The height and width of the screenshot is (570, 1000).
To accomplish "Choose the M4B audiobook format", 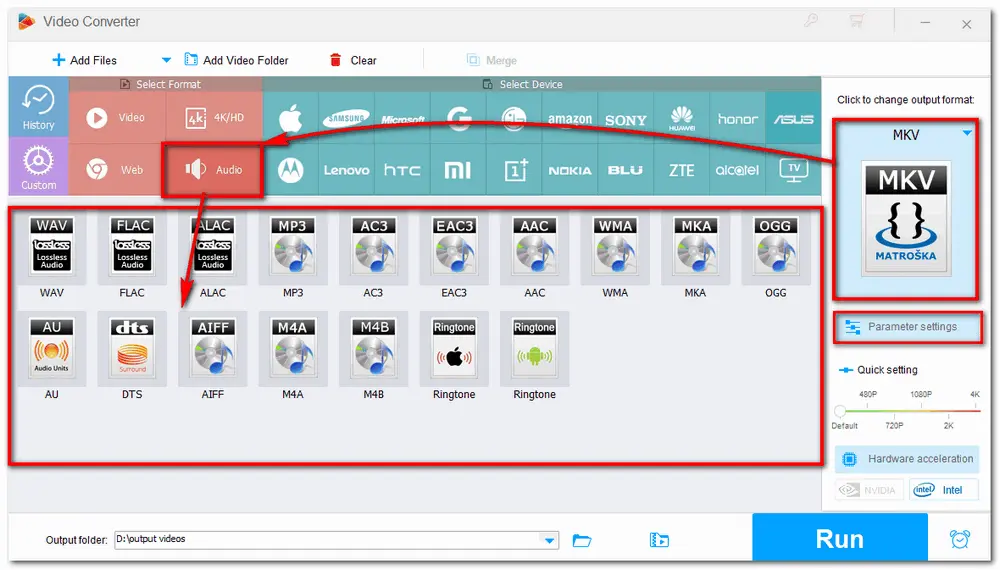I will 373,349.
